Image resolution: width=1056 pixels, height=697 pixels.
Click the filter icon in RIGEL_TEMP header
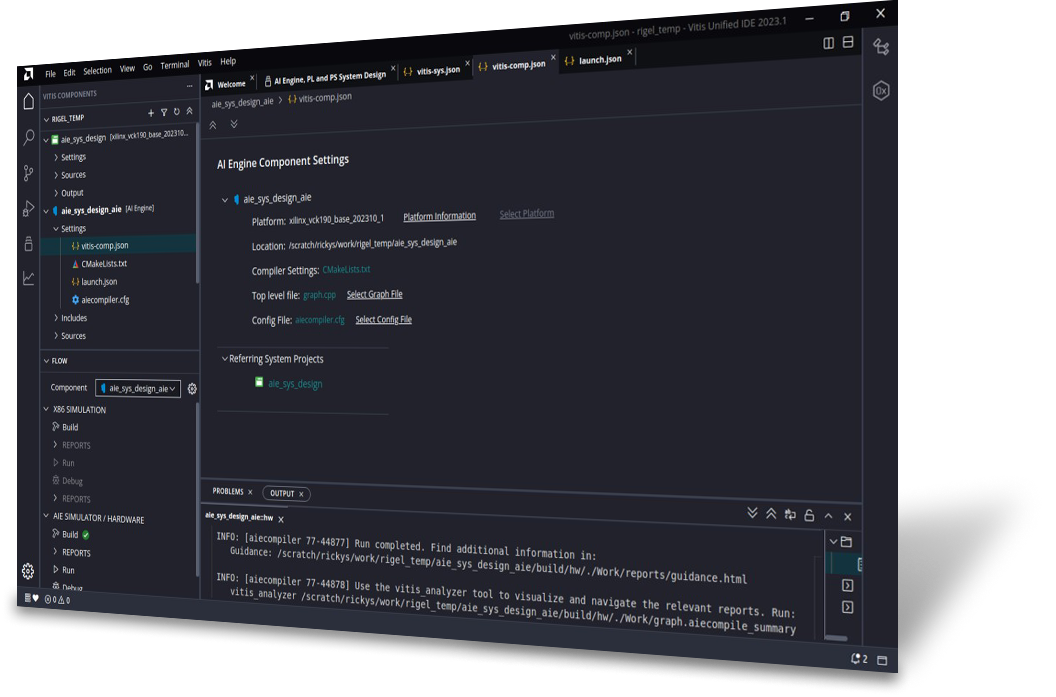click(x=164, y=112)
